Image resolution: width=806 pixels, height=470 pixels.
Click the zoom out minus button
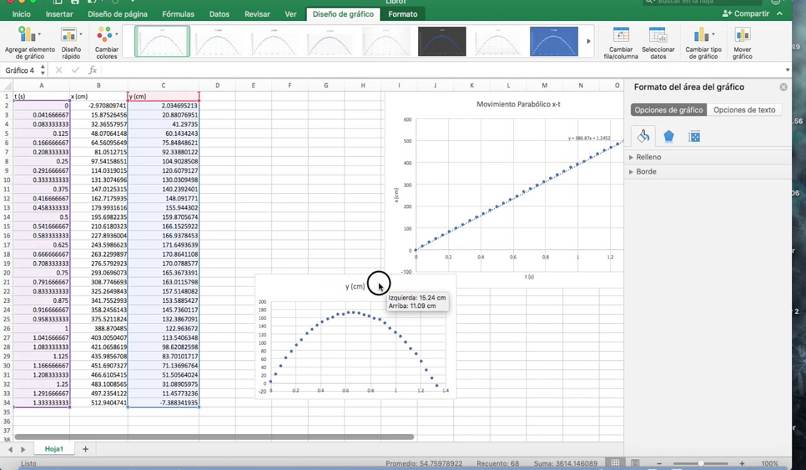point(659,463)
